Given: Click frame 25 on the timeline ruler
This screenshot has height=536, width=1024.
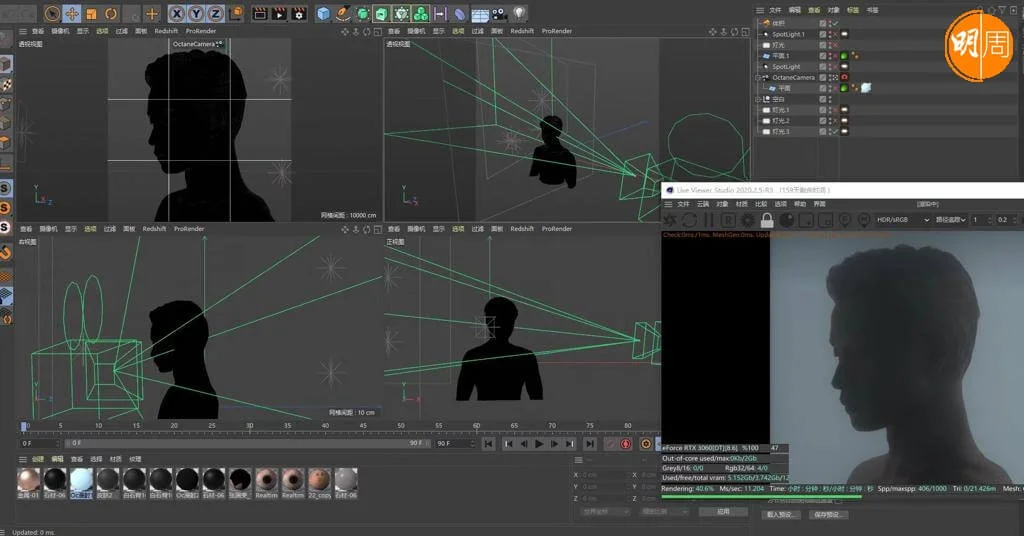Looking at the screenshot, I should (x=211, y=427).
